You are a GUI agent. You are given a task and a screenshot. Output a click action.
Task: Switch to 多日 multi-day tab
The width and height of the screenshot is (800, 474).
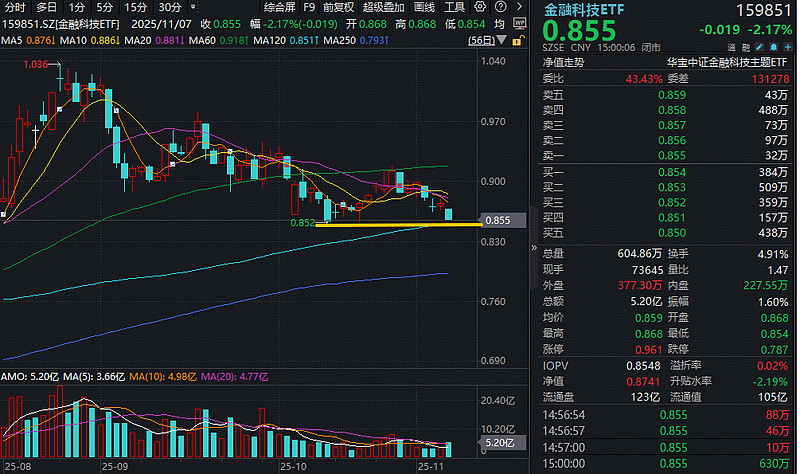pos(46,7)
